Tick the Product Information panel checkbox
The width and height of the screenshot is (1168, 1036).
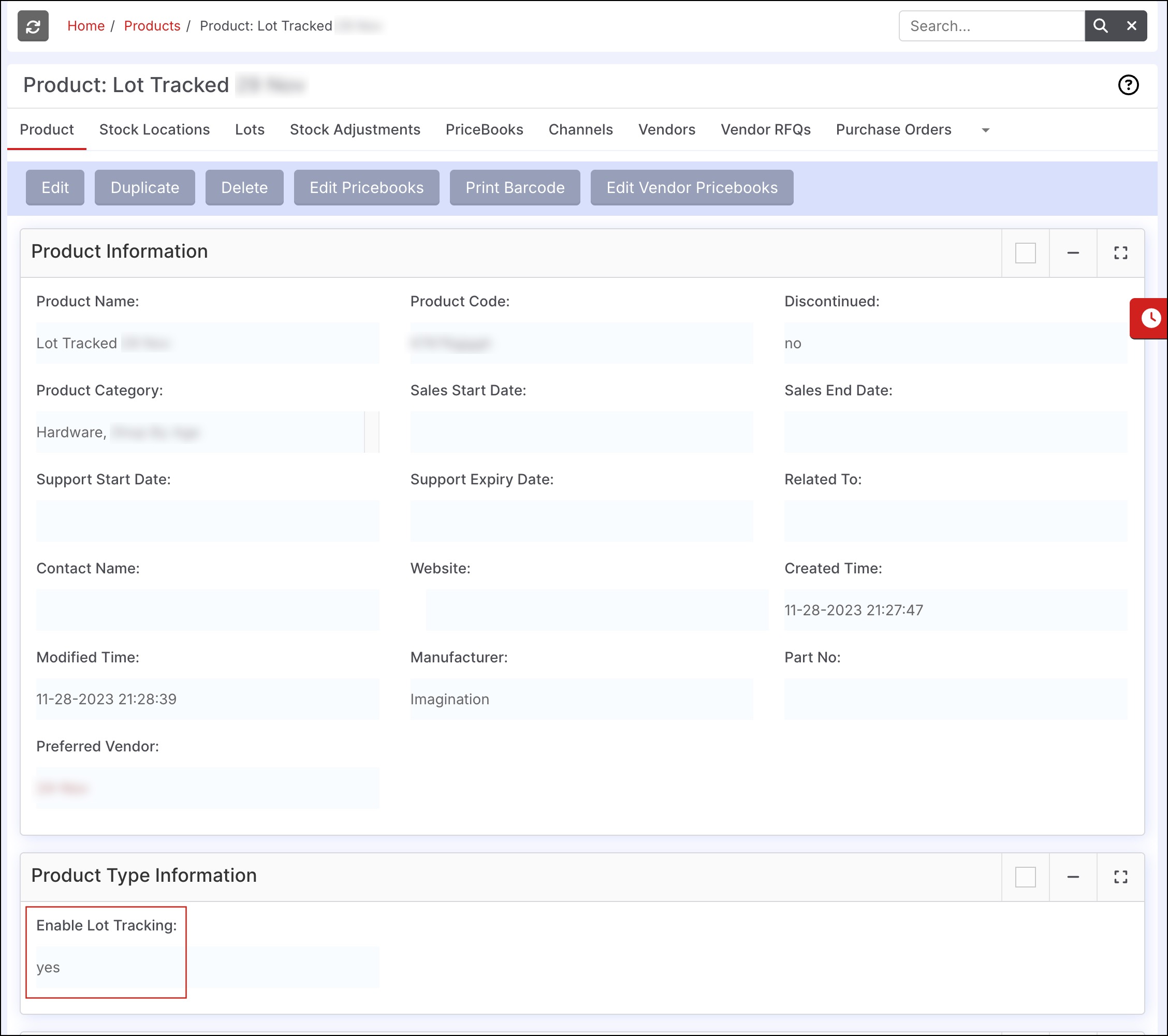pos(1025,253)
